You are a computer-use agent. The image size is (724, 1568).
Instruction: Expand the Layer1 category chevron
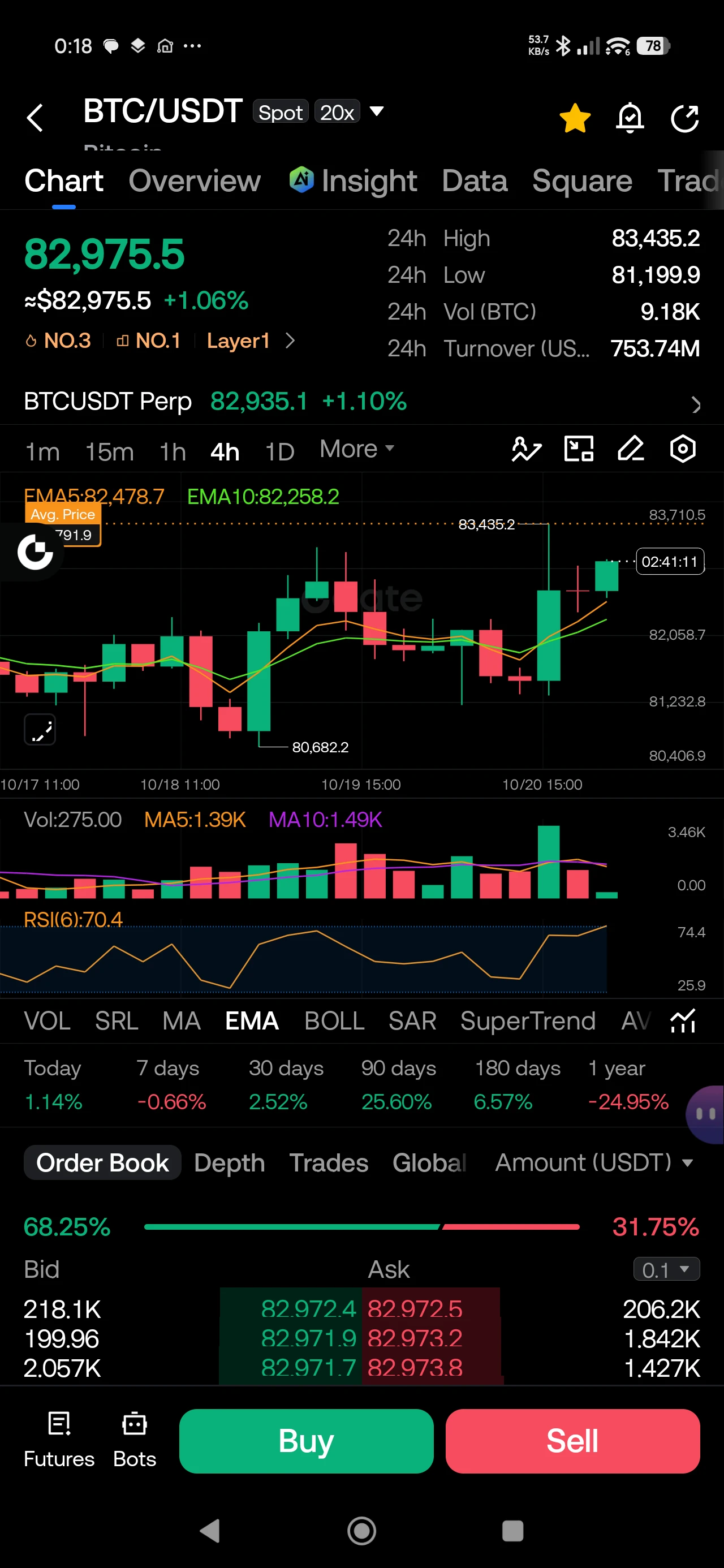click(290, 341)
